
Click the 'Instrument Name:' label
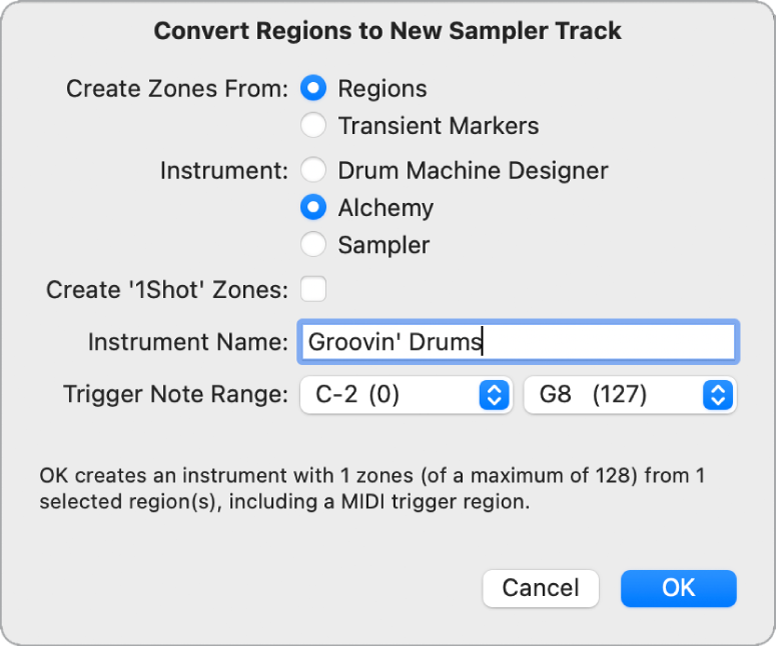(188, 342)
